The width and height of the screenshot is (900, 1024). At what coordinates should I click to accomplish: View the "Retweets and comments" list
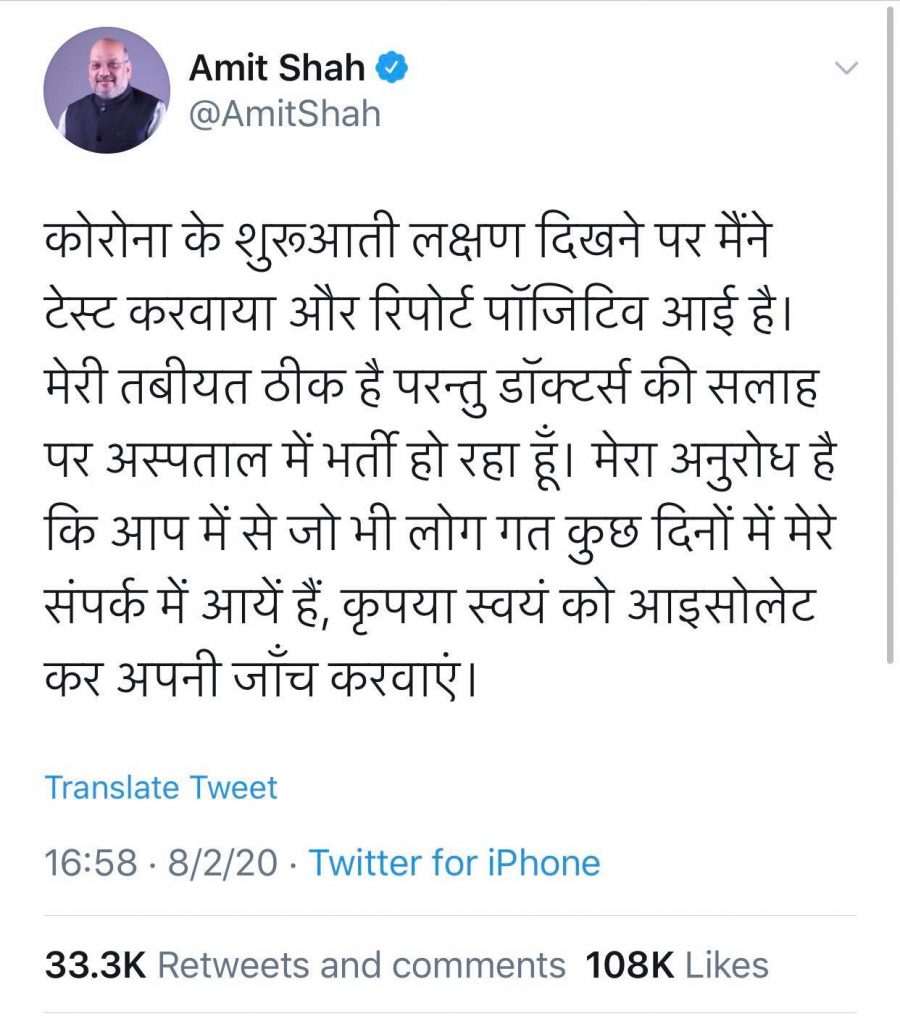[361, 965]
